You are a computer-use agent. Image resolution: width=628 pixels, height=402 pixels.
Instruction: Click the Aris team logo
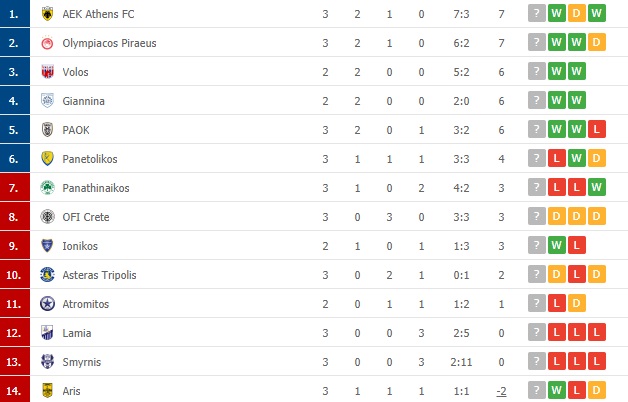(46, 391)
